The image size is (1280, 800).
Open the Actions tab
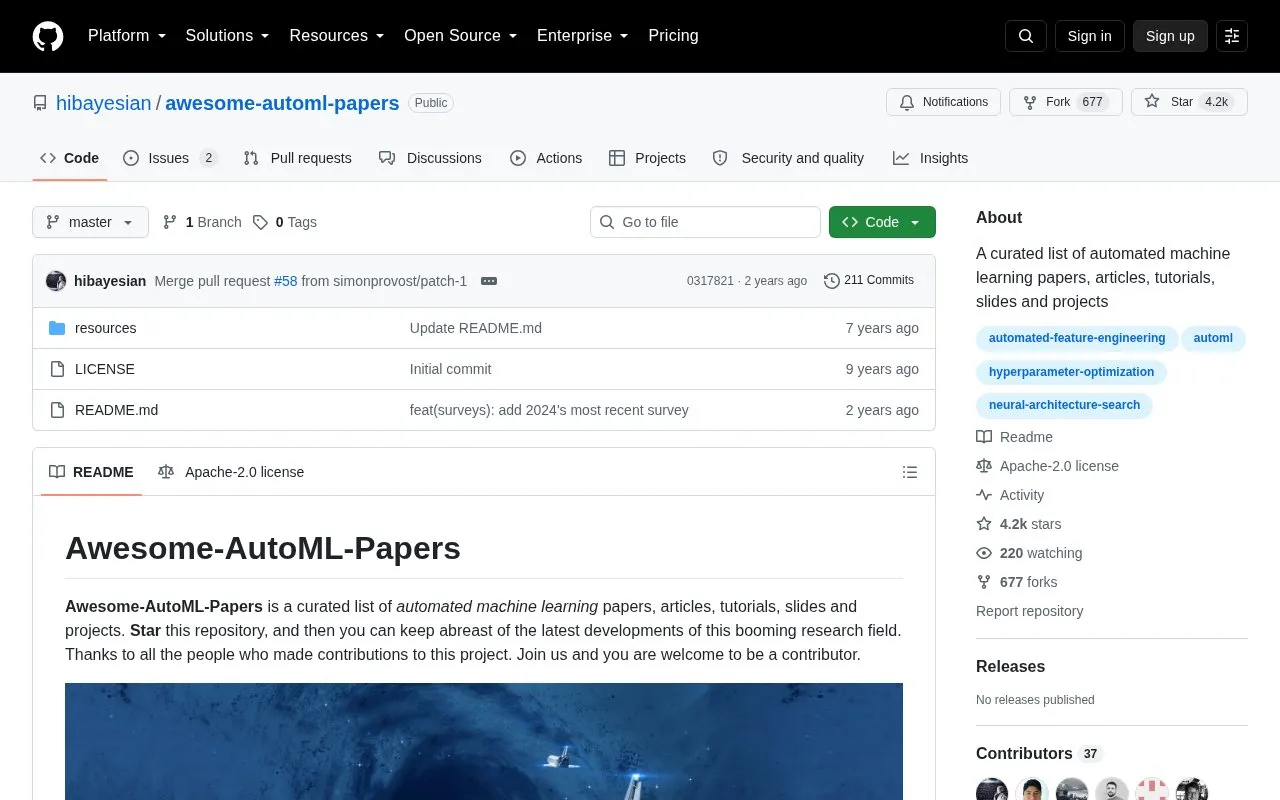pyautogui.click(x=546, y=158)
